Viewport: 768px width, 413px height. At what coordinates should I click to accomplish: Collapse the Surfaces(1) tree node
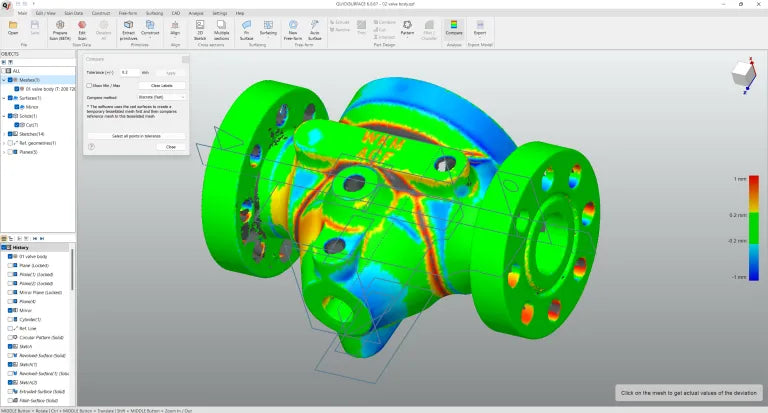4,98
